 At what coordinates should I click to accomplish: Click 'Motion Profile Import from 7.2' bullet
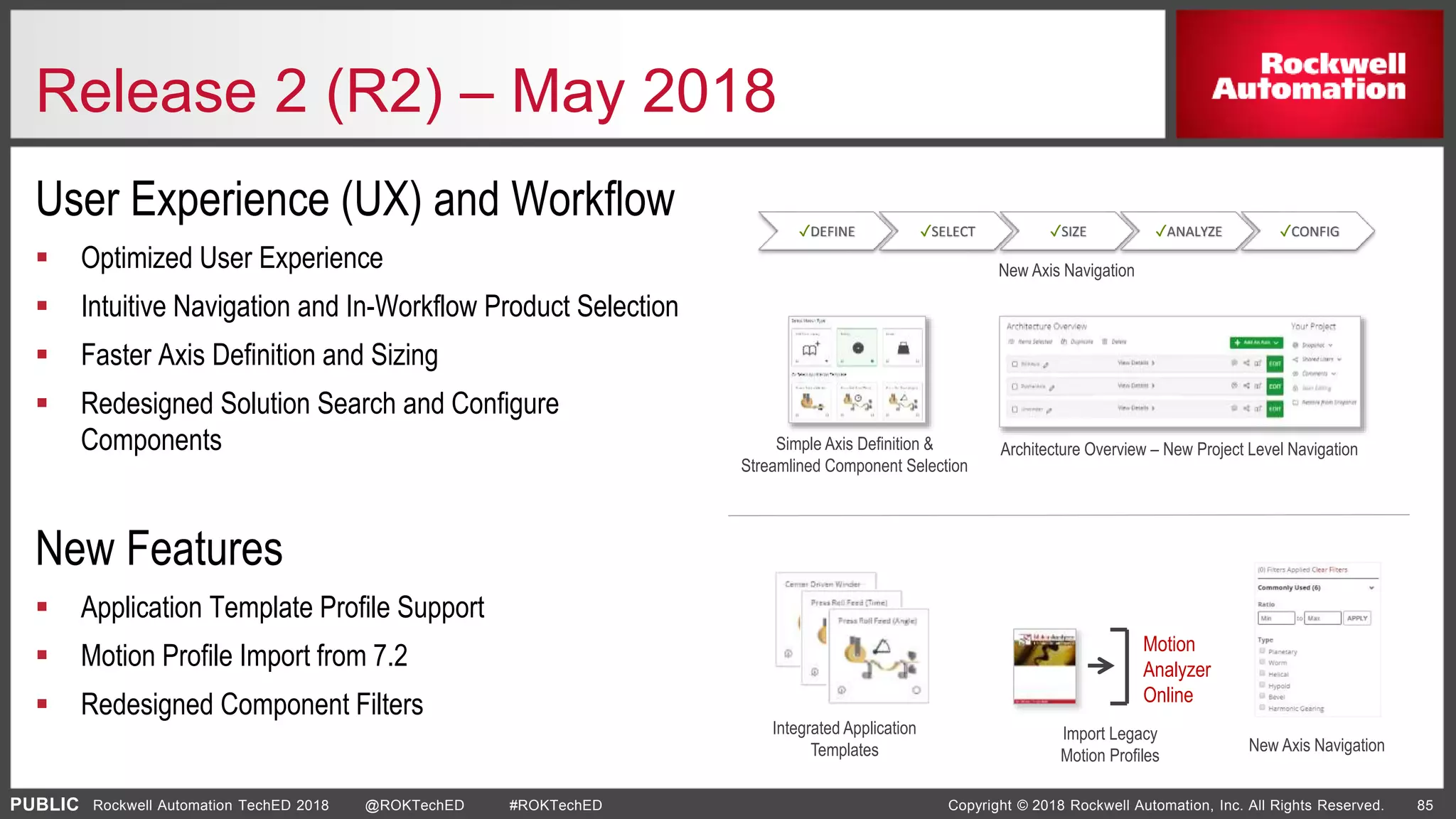(244, 655)
